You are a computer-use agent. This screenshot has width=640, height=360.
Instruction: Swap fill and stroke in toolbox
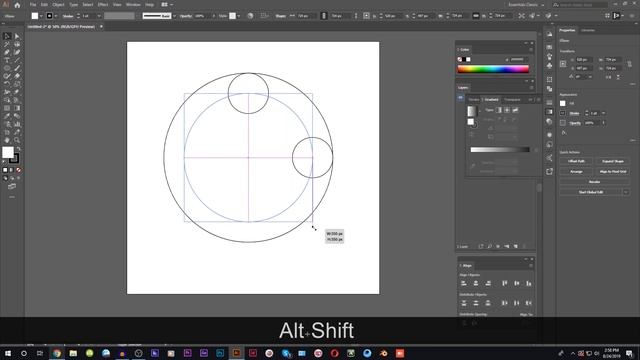[x=18, y=149]
